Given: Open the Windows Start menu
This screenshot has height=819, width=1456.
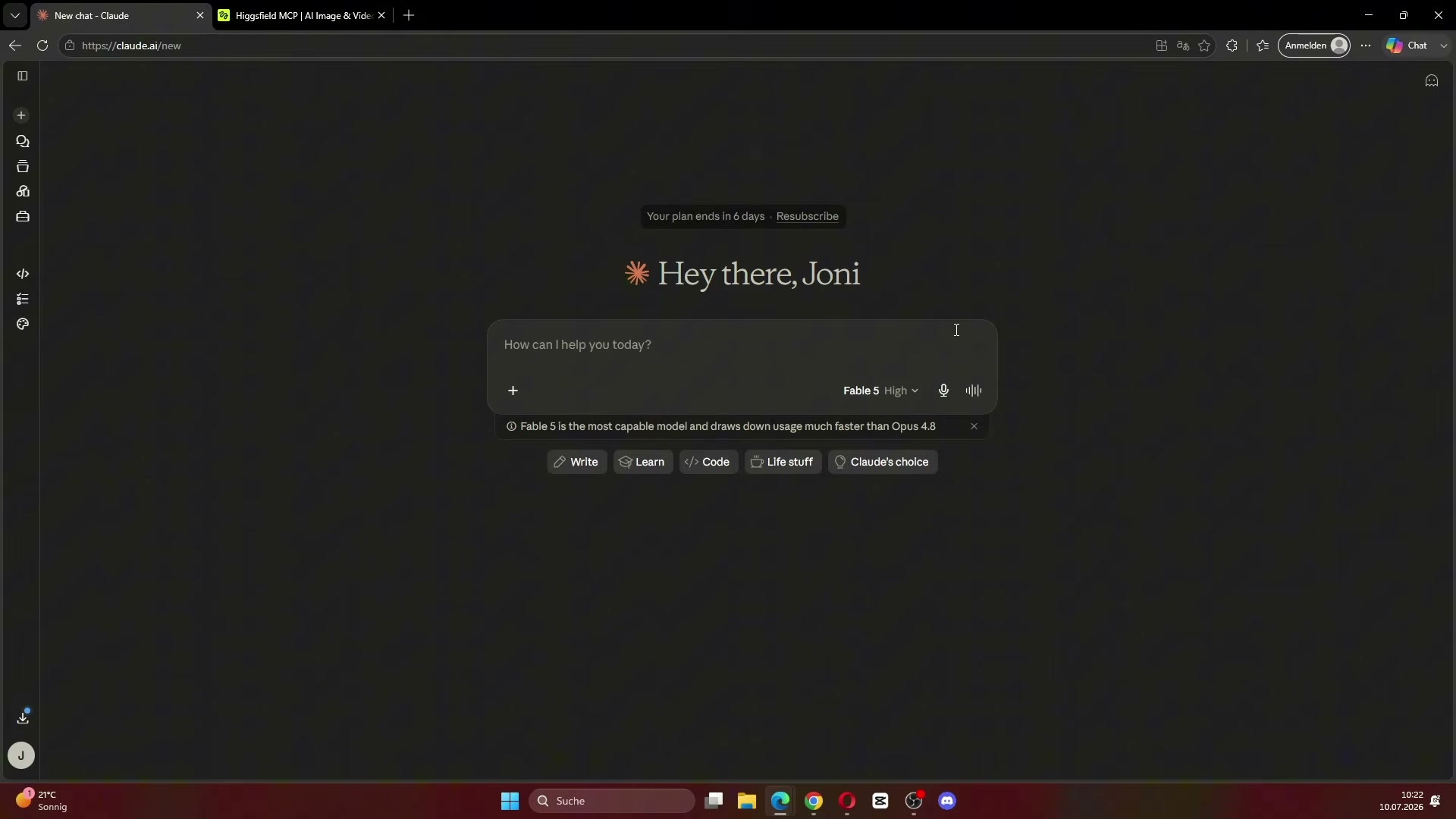Looking at the screenshot, I should point(510,801).
